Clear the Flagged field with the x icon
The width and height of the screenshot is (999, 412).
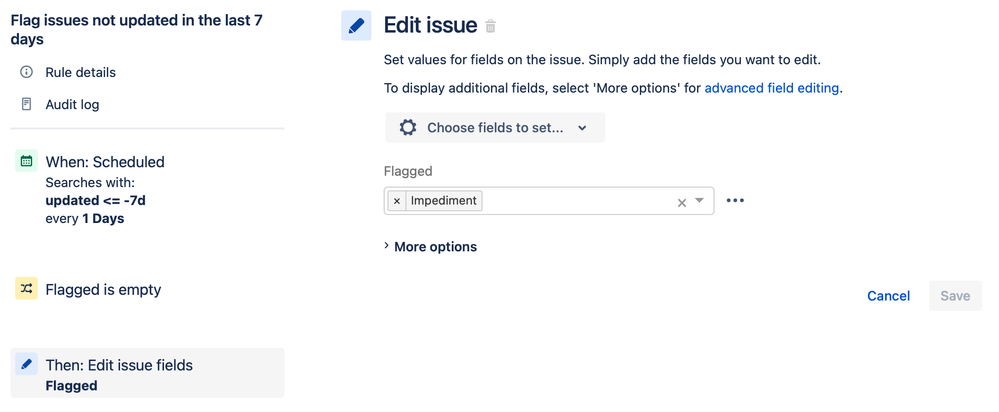(x=682, y=202)
